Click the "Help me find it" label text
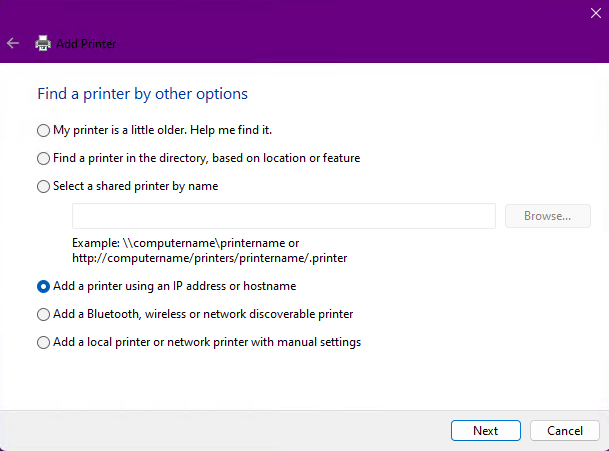The image size is (609, 451). tap(234, 130)
